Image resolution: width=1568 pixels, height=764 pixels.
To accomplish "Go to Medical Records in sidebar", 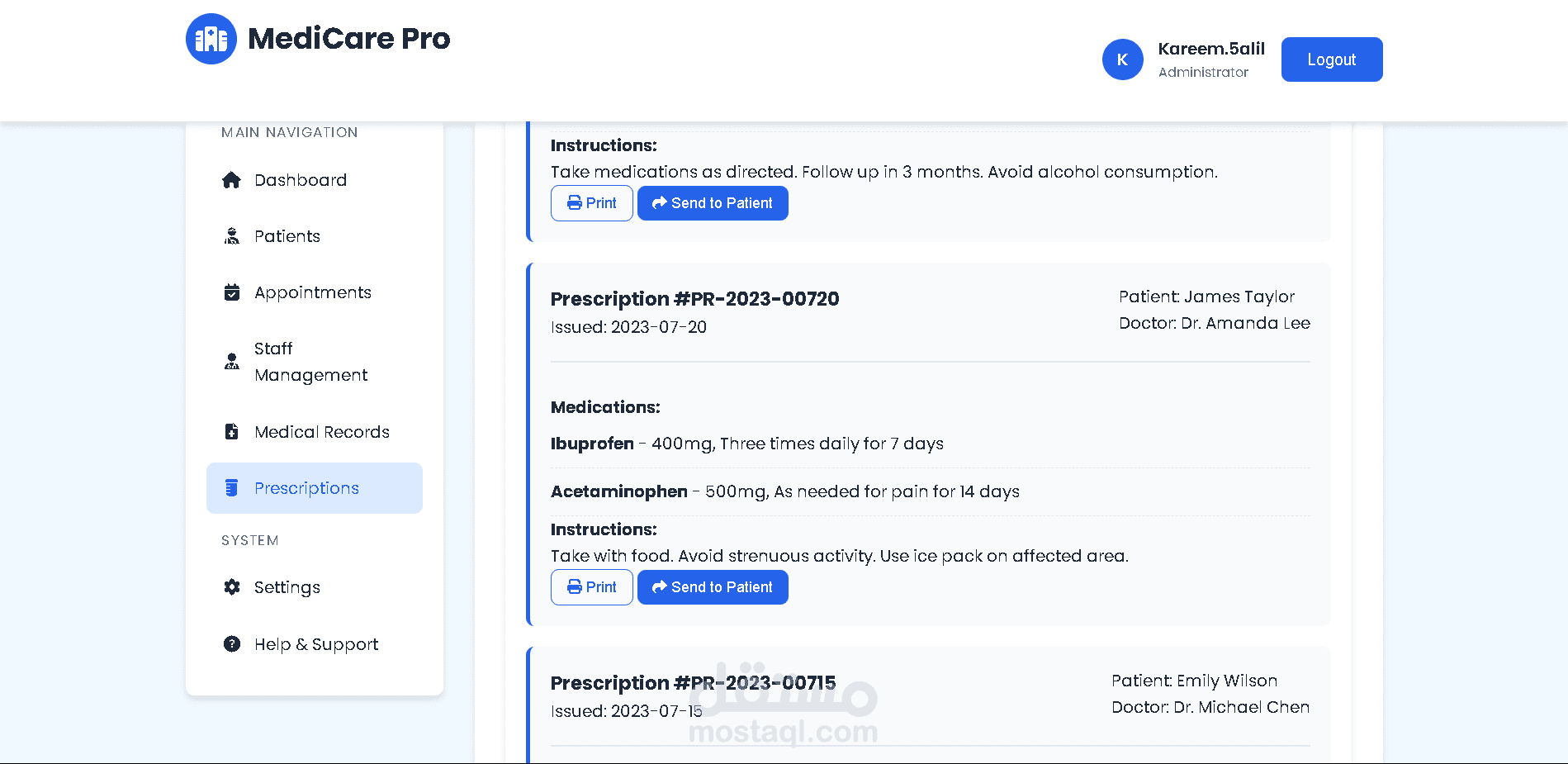I will [x=321, y=432].
